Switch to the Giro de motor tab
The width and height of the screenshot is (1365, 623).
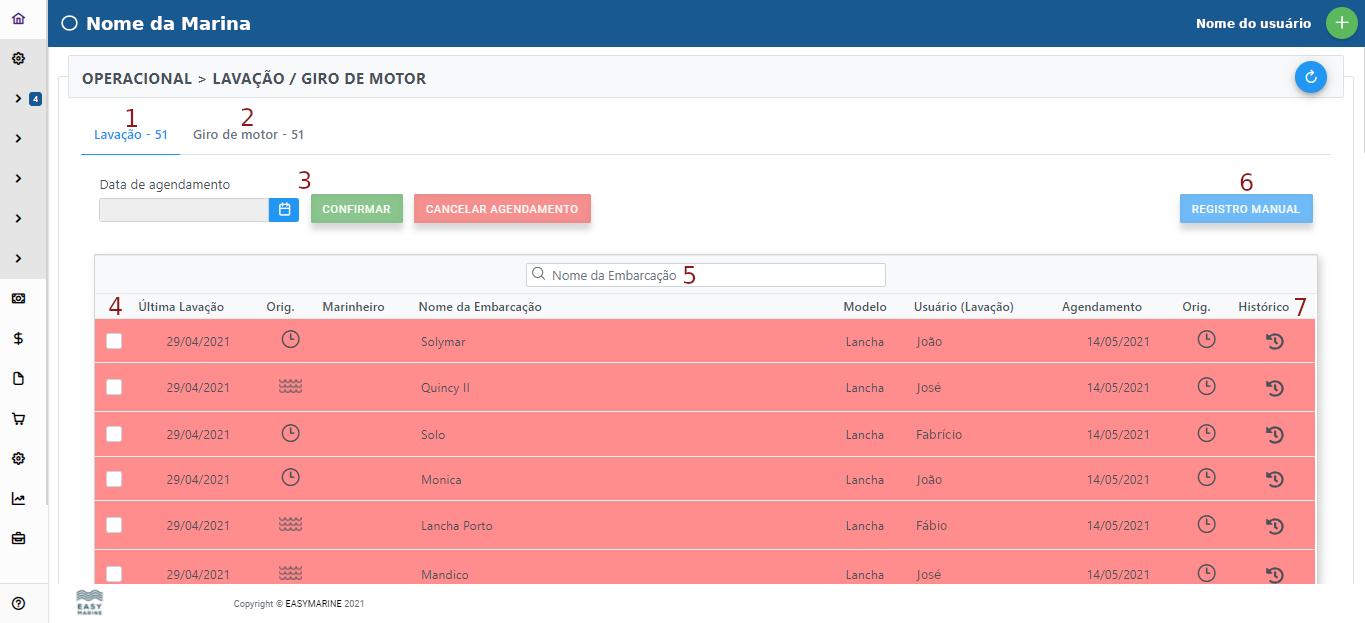[x=248, y=134]
